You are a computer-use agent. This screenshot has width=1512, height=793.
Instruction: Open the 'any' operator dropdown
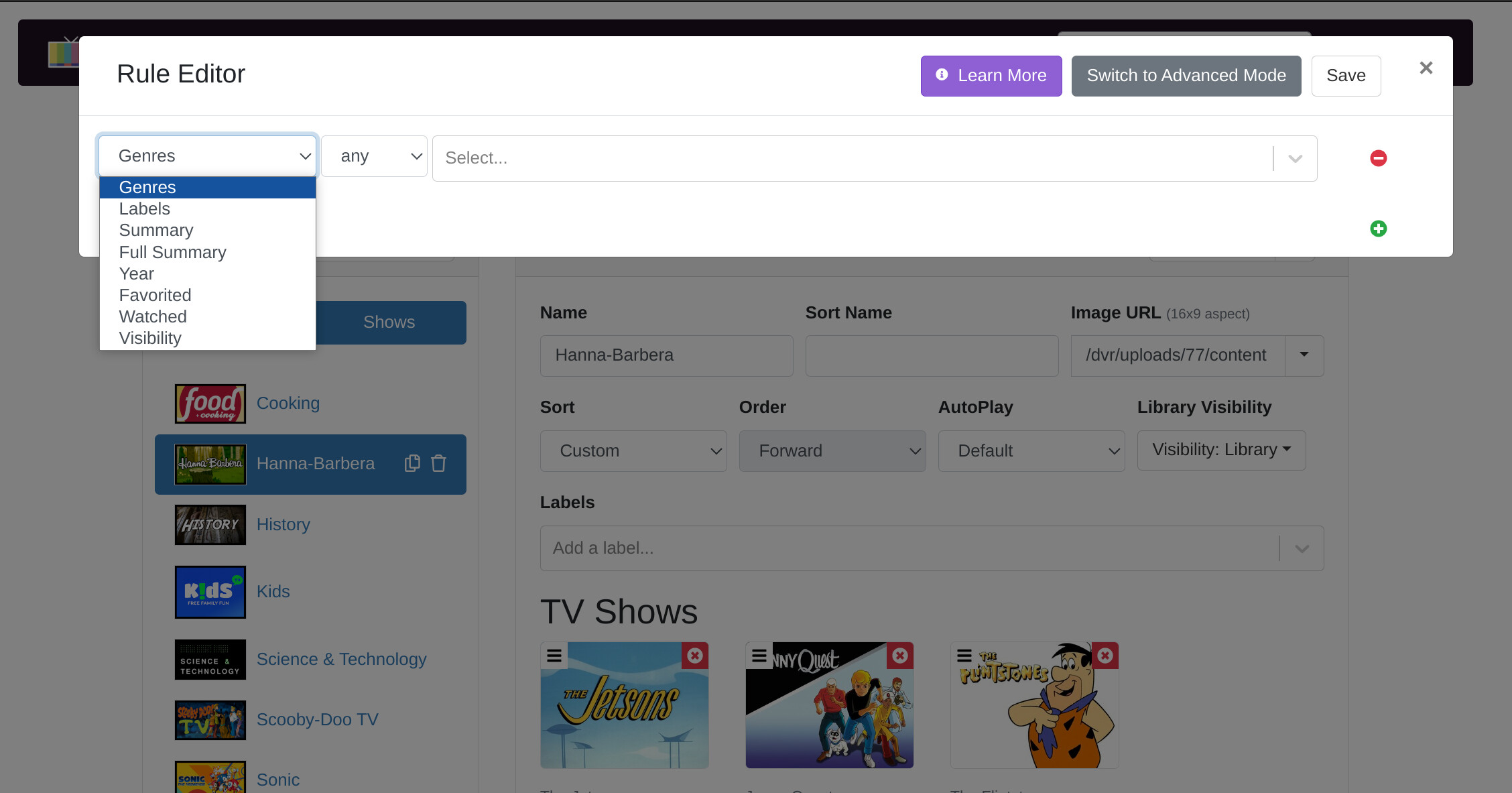point(374,156)
